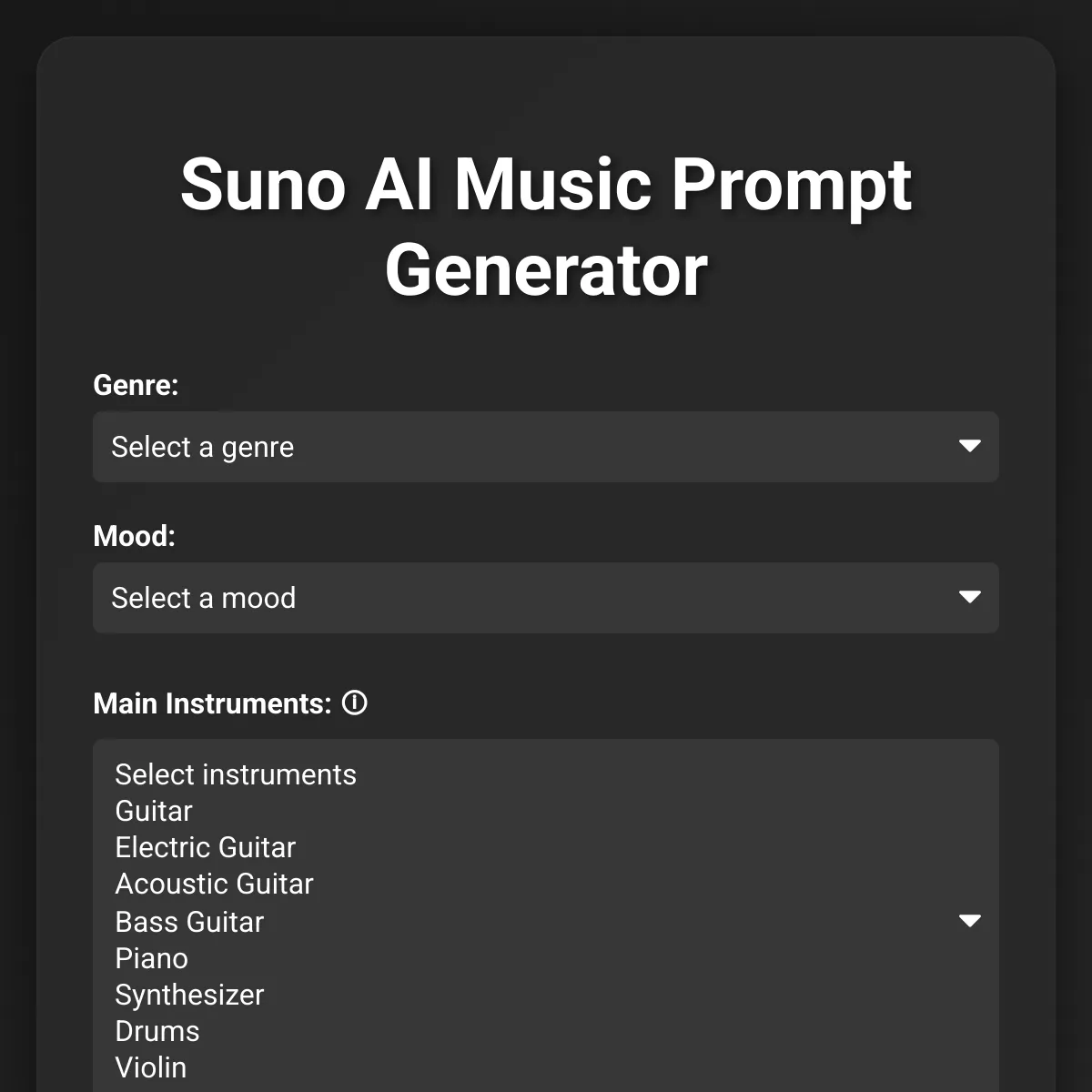Select Synthesizer in the instruments list
This screenshot has height=1092, width=1092.
[x=189, y=995]
